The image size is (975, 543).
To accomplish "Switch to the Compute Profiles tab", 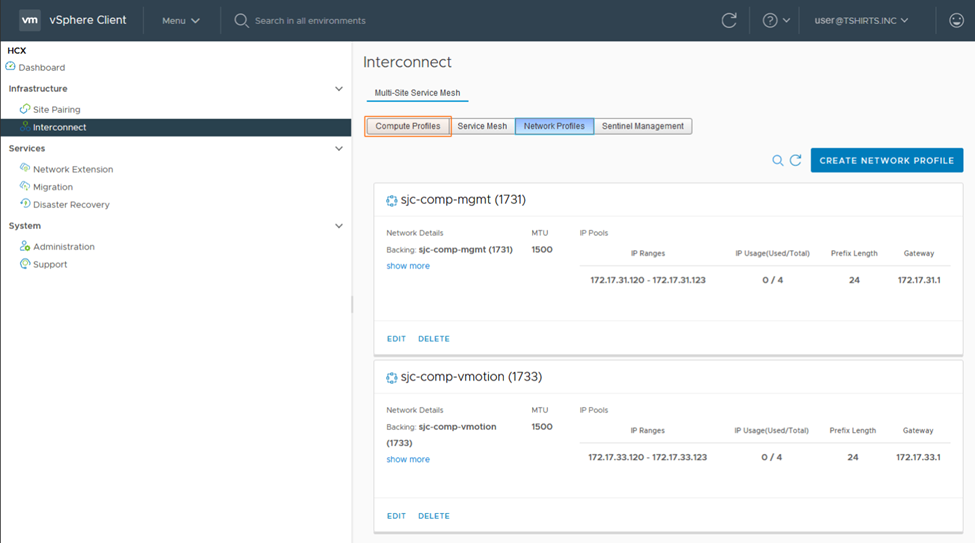I will click(407, 126).
